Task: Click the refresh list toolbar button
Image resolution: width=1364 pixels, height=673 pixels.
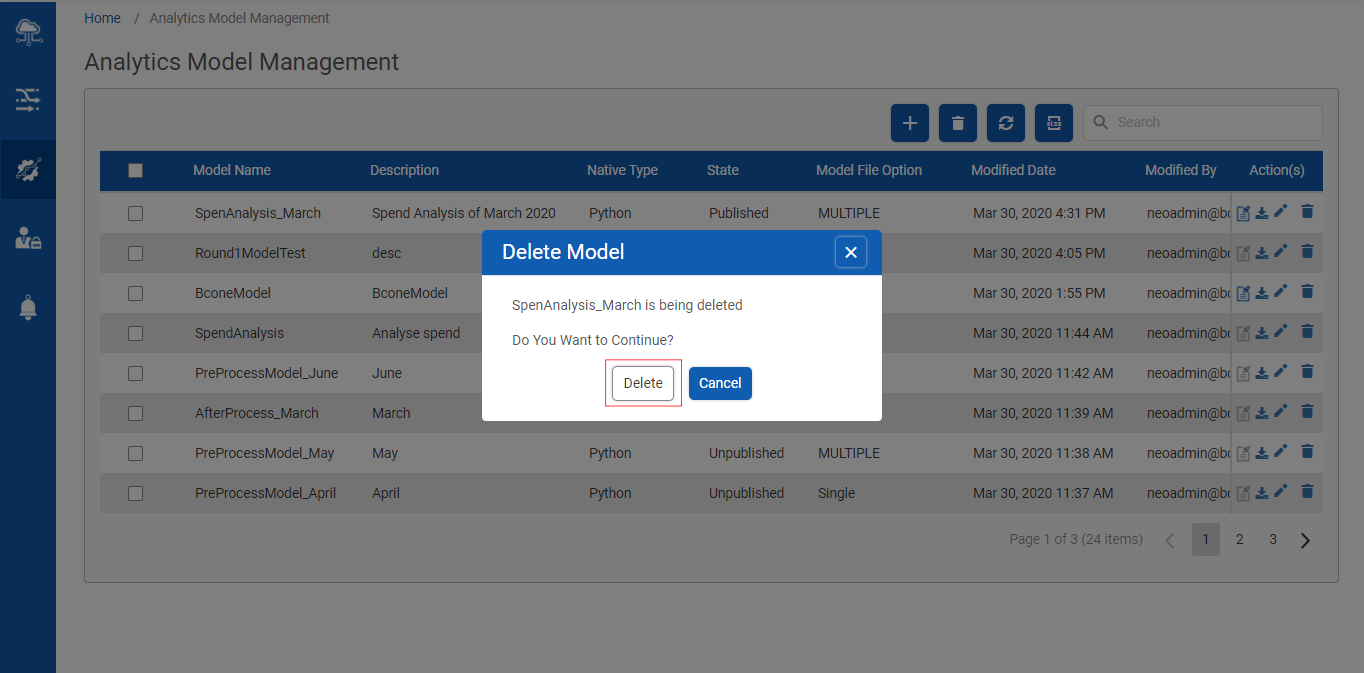Action: pyautogui.click(x=1006, y=123)
